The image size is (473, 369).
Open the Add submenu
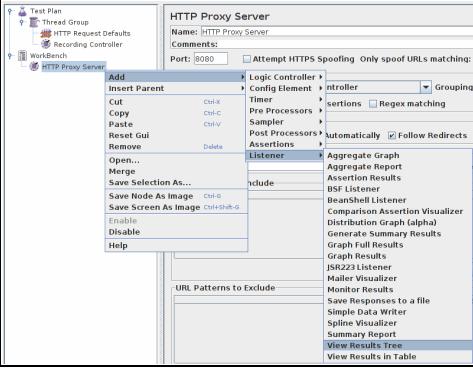[x=176, y=77]
